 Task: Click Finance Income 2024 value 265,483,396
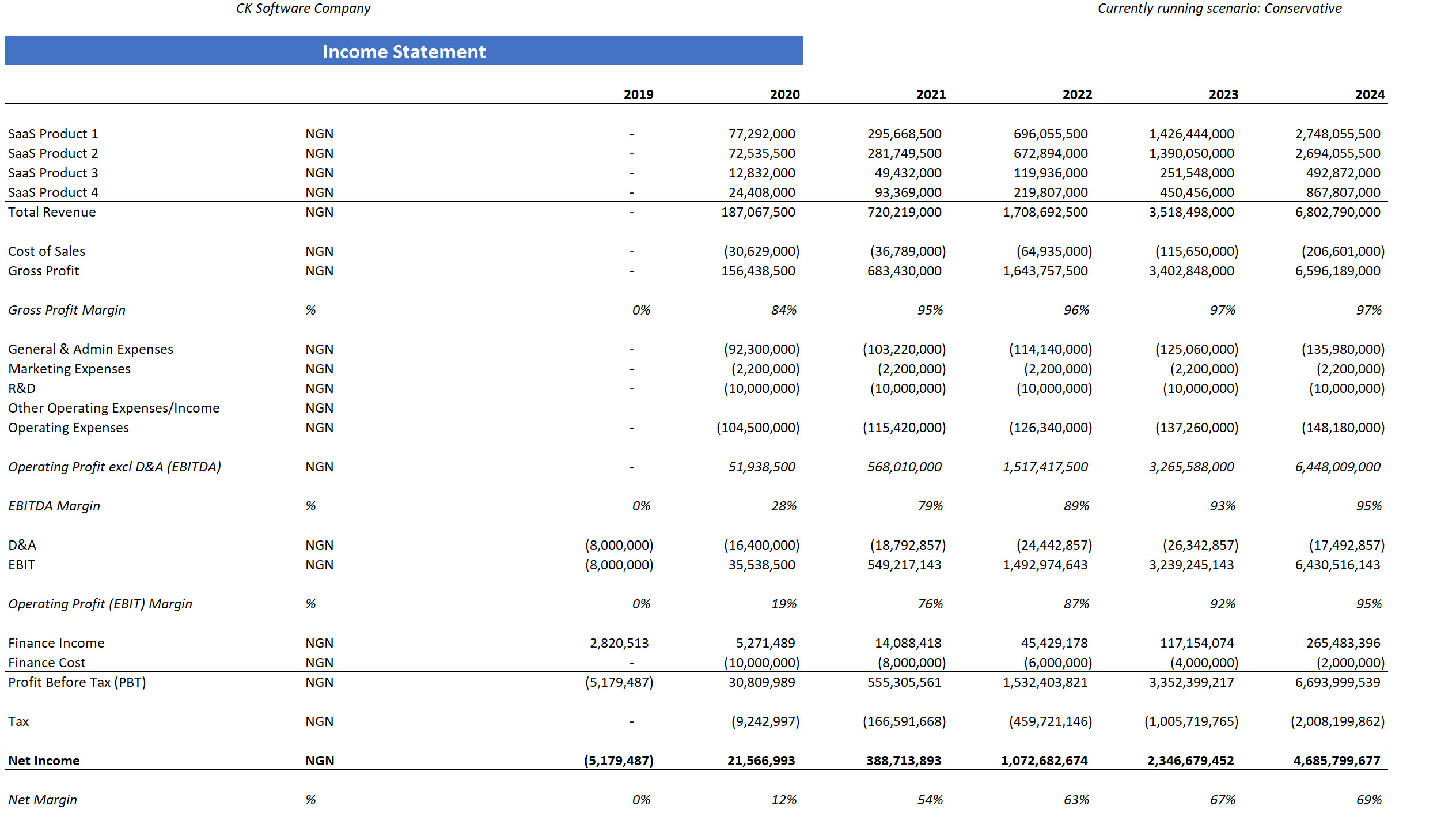pyautogui.click(x=1343, y=643)
